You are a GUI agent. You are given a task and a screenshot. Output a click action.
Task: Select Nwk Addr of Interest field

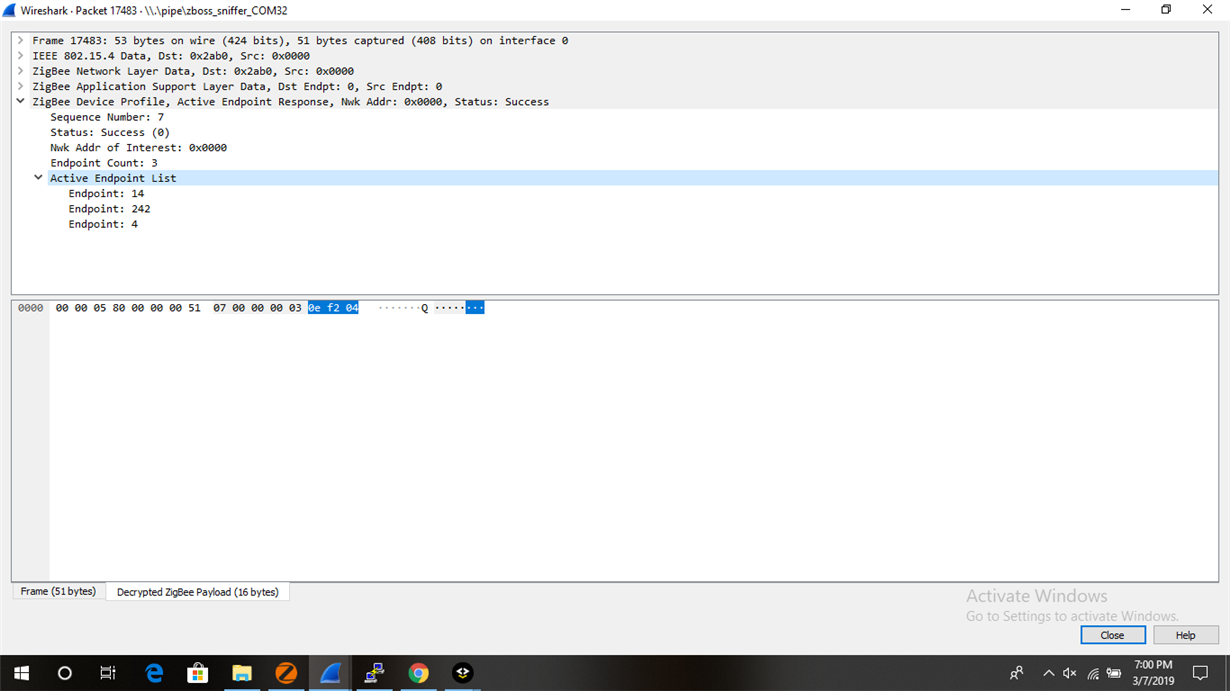tap(138, 147)
